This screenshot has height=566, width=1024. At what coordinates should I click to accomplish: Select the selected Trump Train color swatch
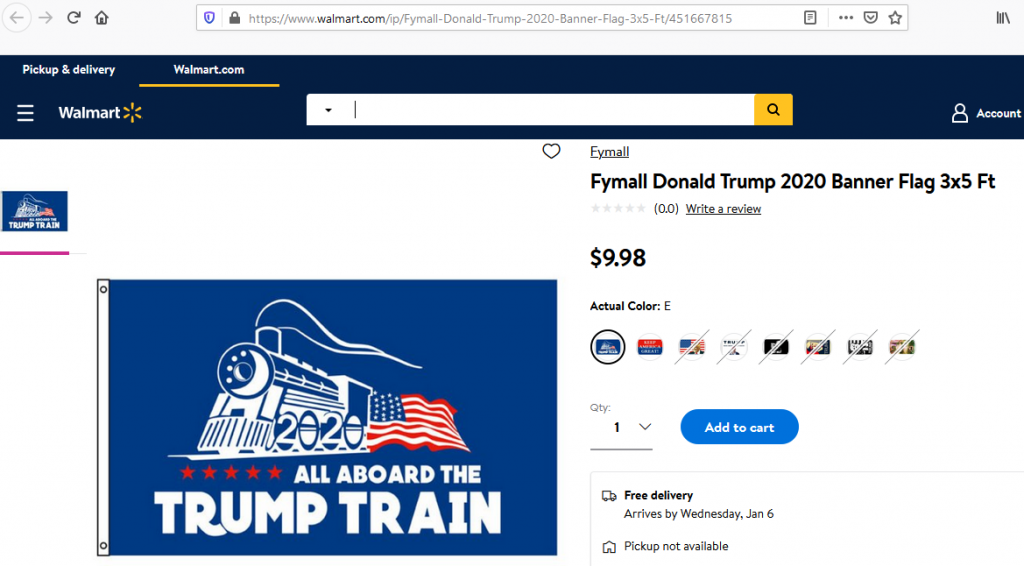click(x=607, y=347)
